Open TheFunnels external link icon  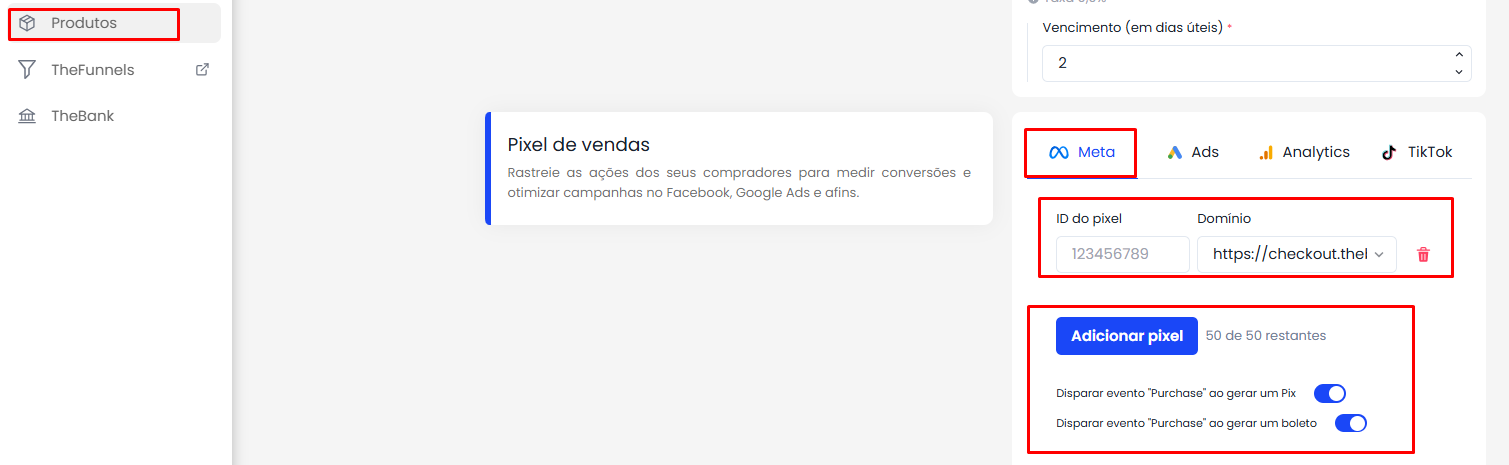click(202, 70)
